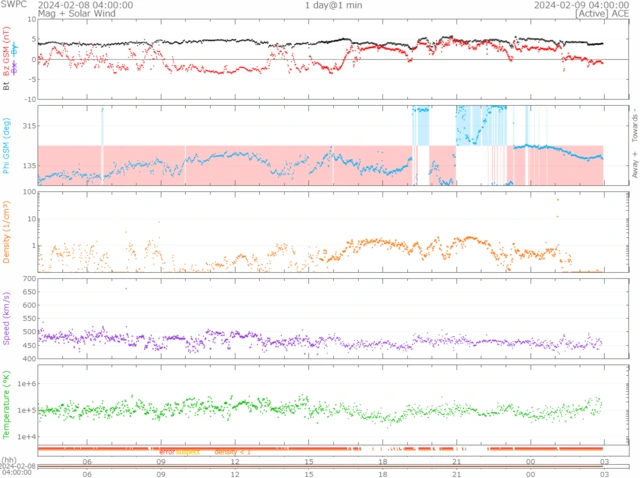Click the 'Towards -' sector label
Screen dimensions: 640x478
(632, 125)
